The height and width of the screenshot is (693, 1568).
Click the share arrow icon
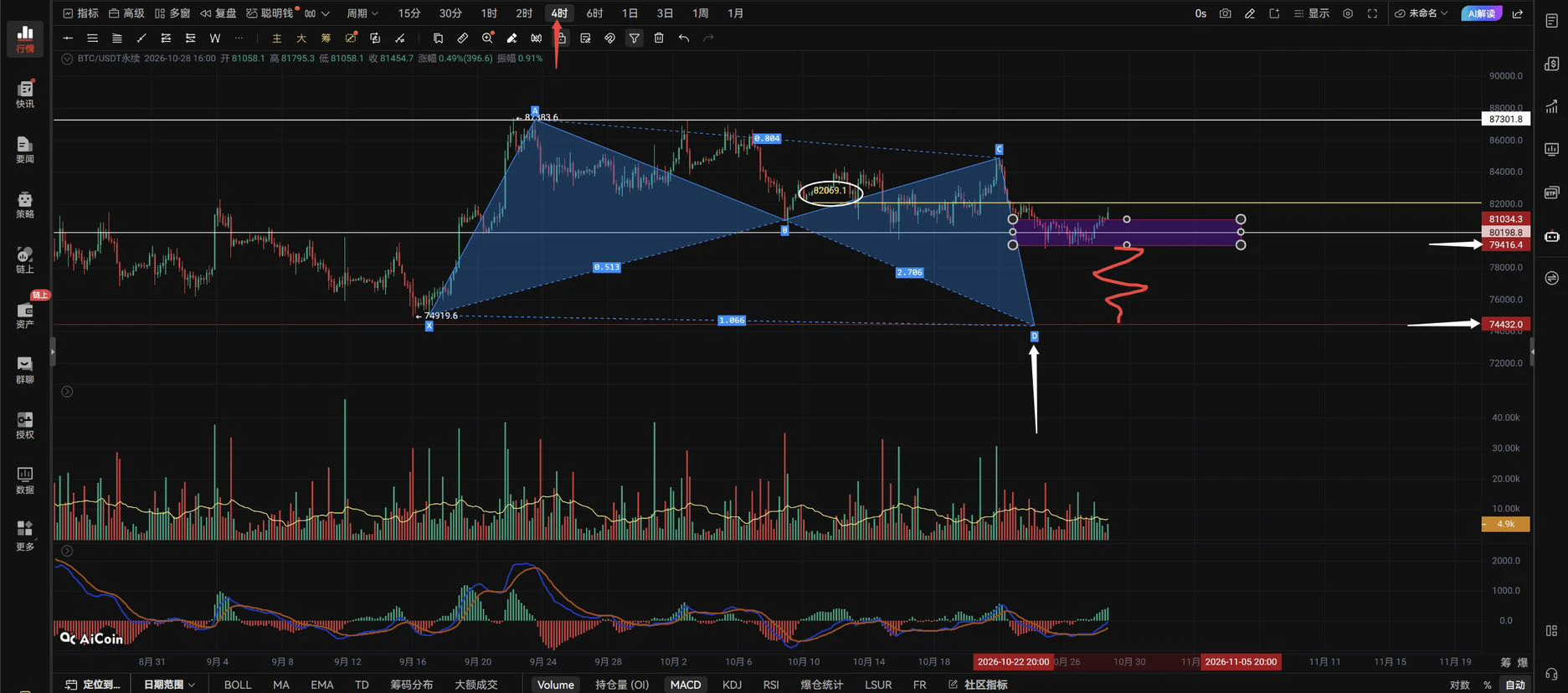[1517, 13]
